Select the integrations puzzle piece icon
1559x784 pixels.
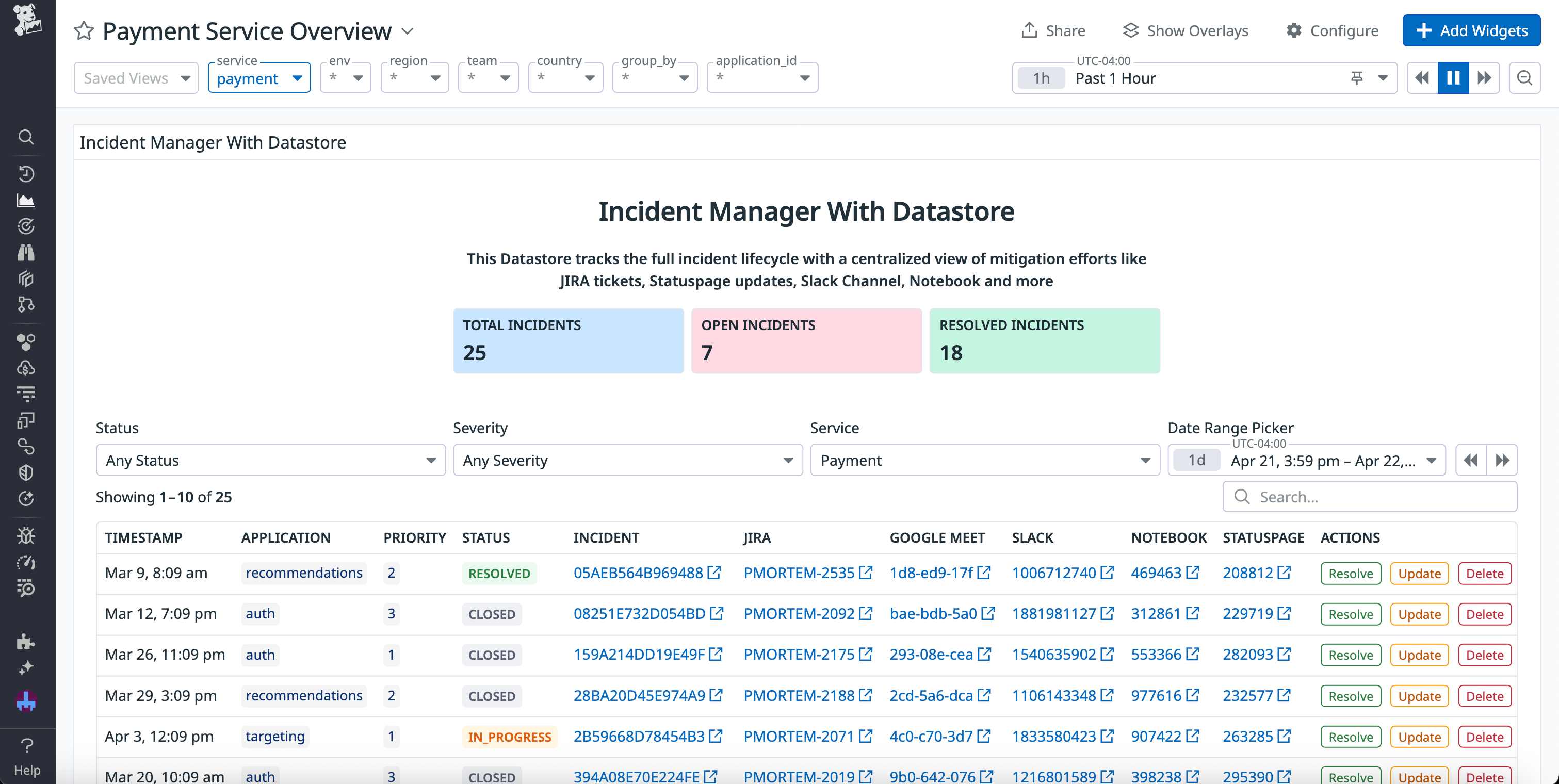(27, 642)
